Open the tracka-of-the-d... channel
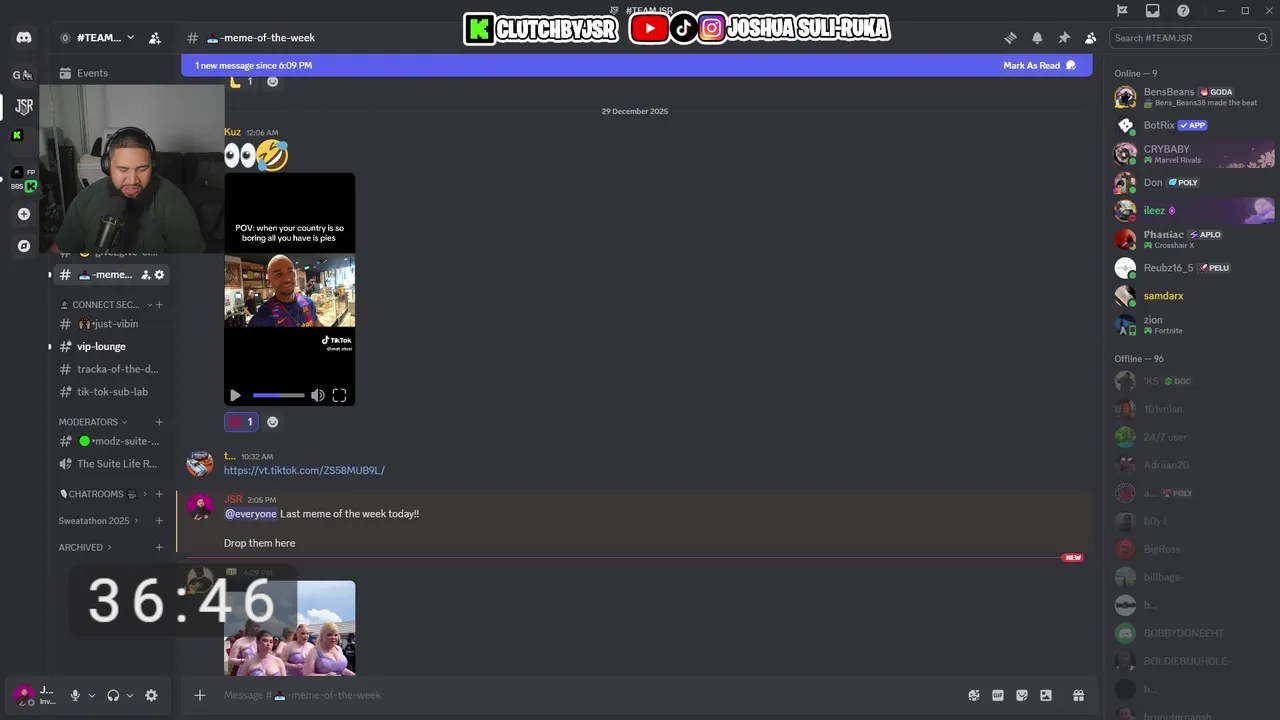The width and height of the screenshot is (1280, 720). click(110, 369)
